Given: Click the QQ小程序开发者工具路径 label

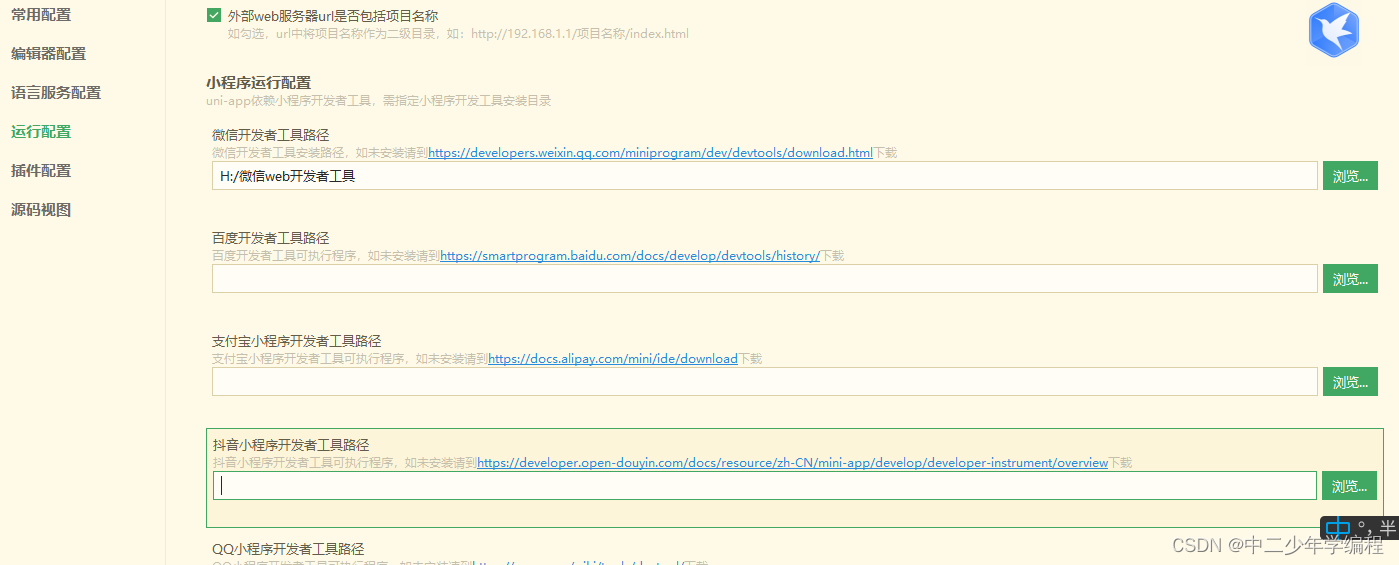Looking at the screenshot, I should (288, 549).
